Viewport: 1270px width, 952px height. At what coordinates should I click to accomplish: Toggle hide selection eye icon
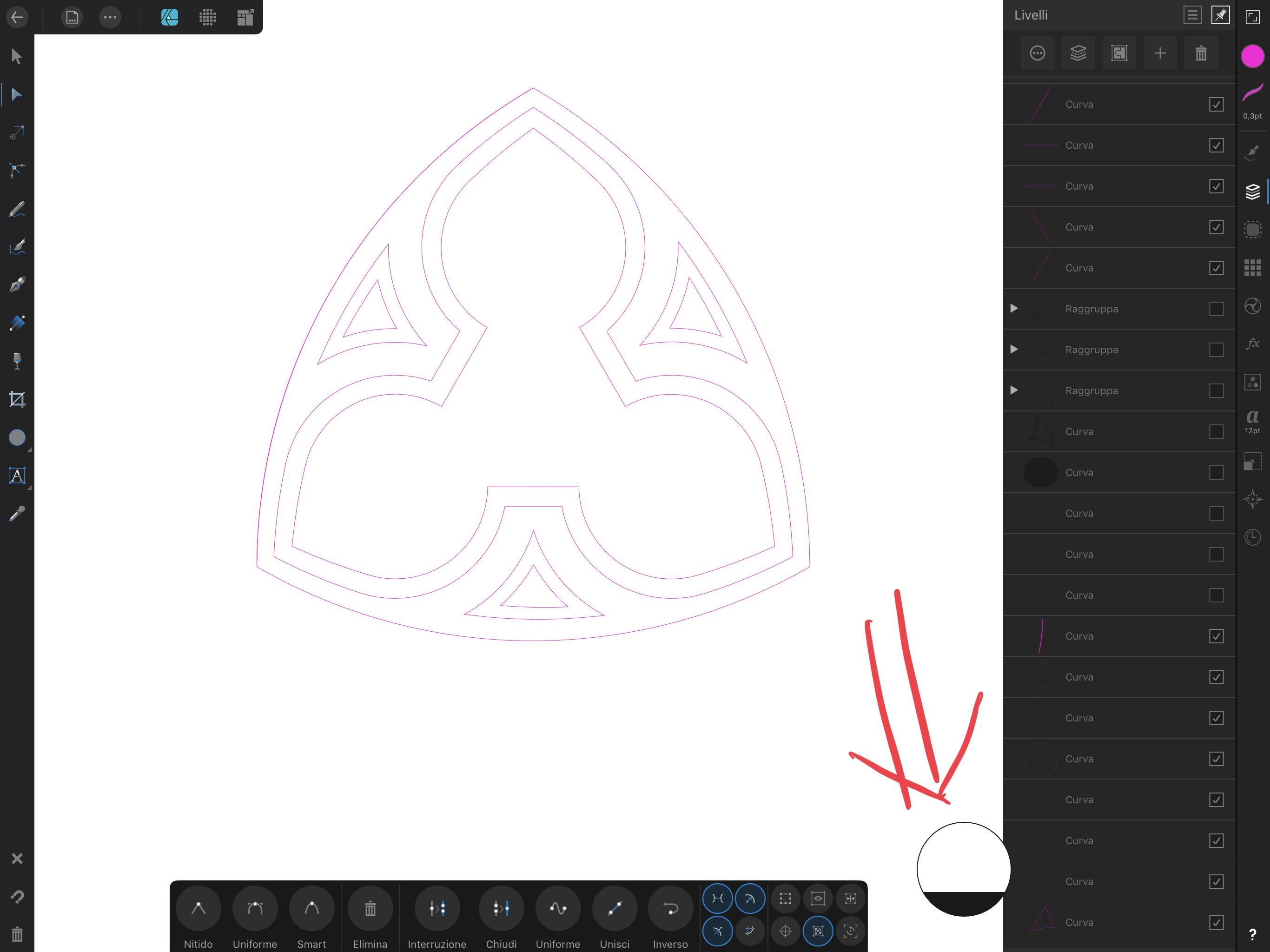pos(818,898)
